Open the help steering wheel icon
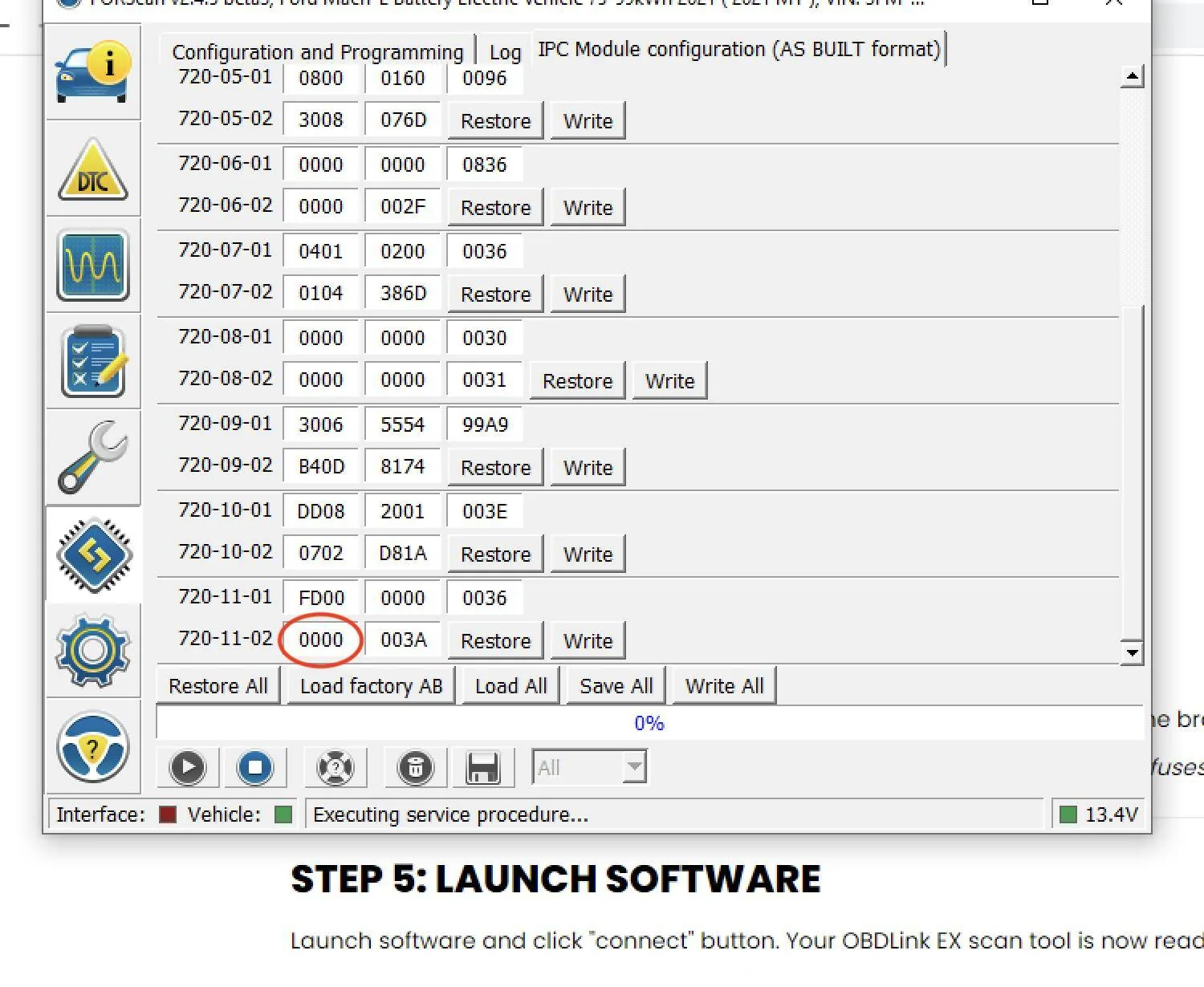Screen dimensions: 1204x987 (93, 747)
